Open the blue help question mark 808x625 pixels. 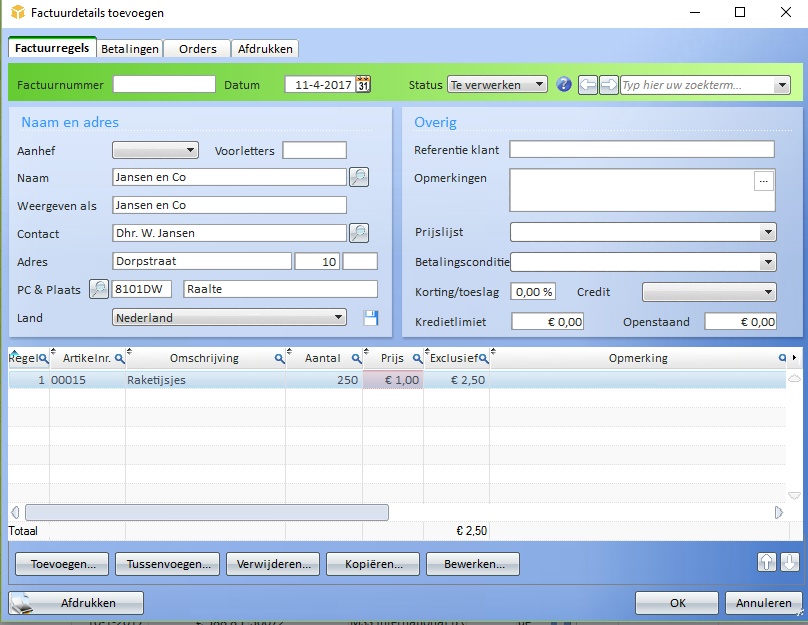(x=564, y=85)
